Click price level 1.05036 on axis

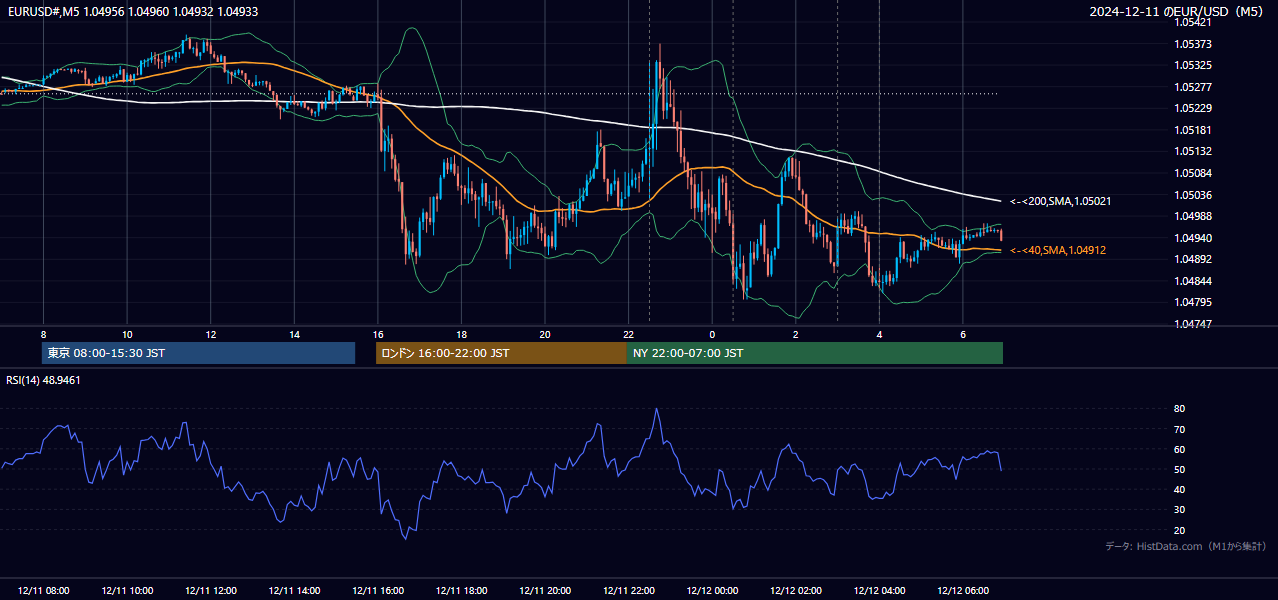pyautogui.click(x=1193, y=195)
